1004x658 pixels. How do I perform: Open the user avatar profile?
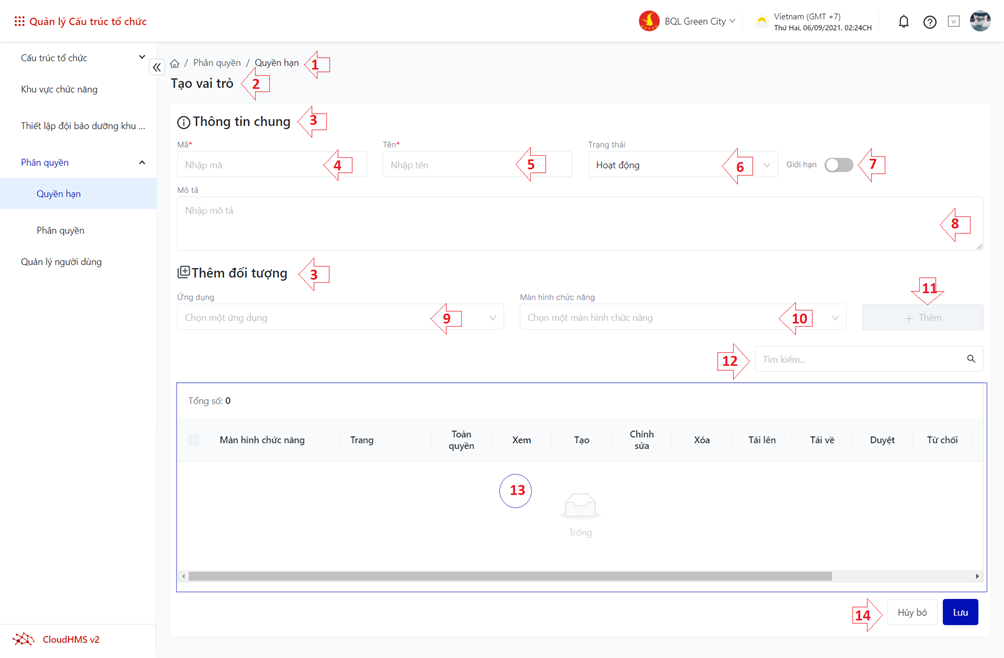pyautogui.click(x=980, y=21)
